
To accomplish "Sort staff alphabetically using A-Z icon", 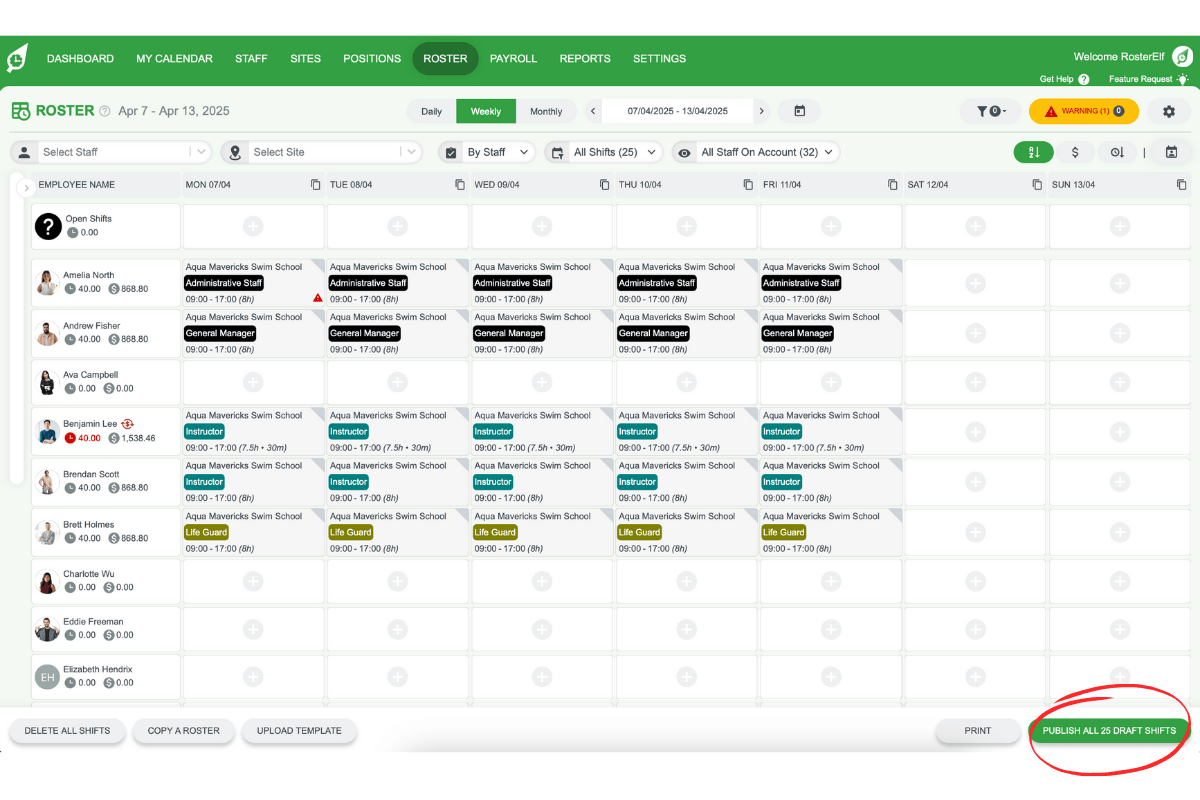I will [x=1033, y=152].
